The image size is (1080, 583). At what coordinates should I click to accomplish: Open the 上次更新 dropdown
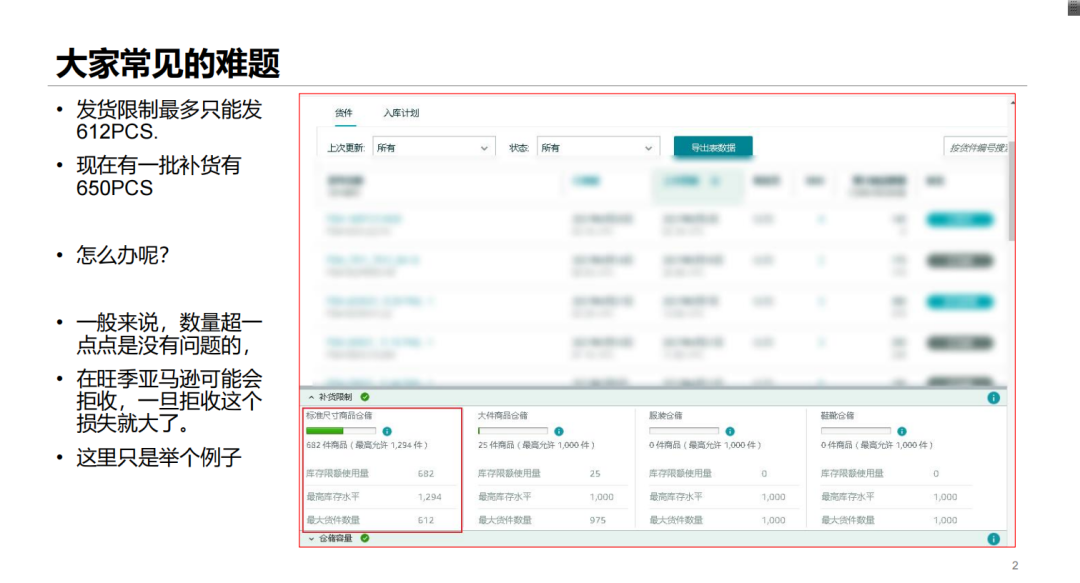[x=433, y=147]
